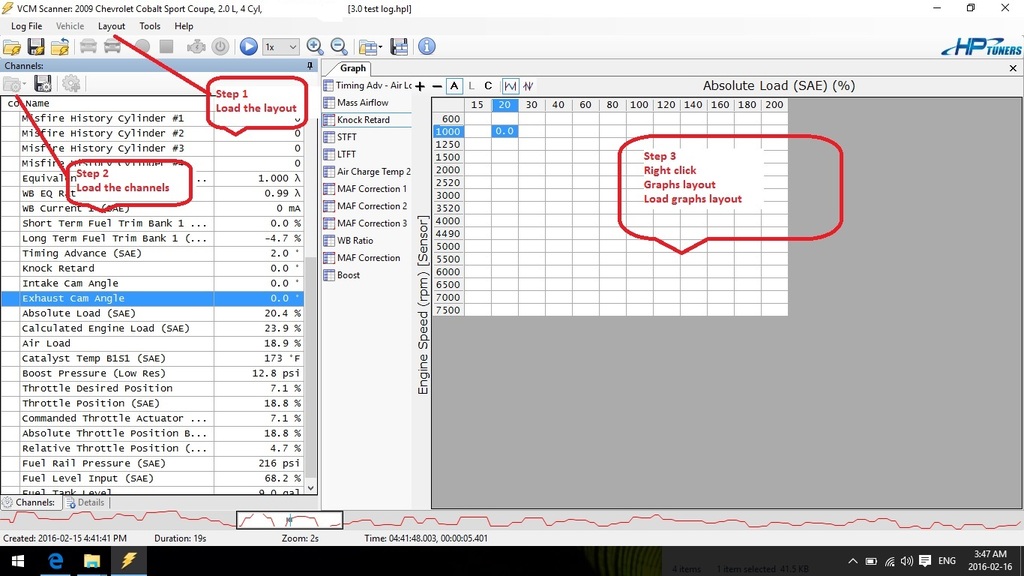
Task: Save the log file using the floppy icon
Action: coord(36,47)
